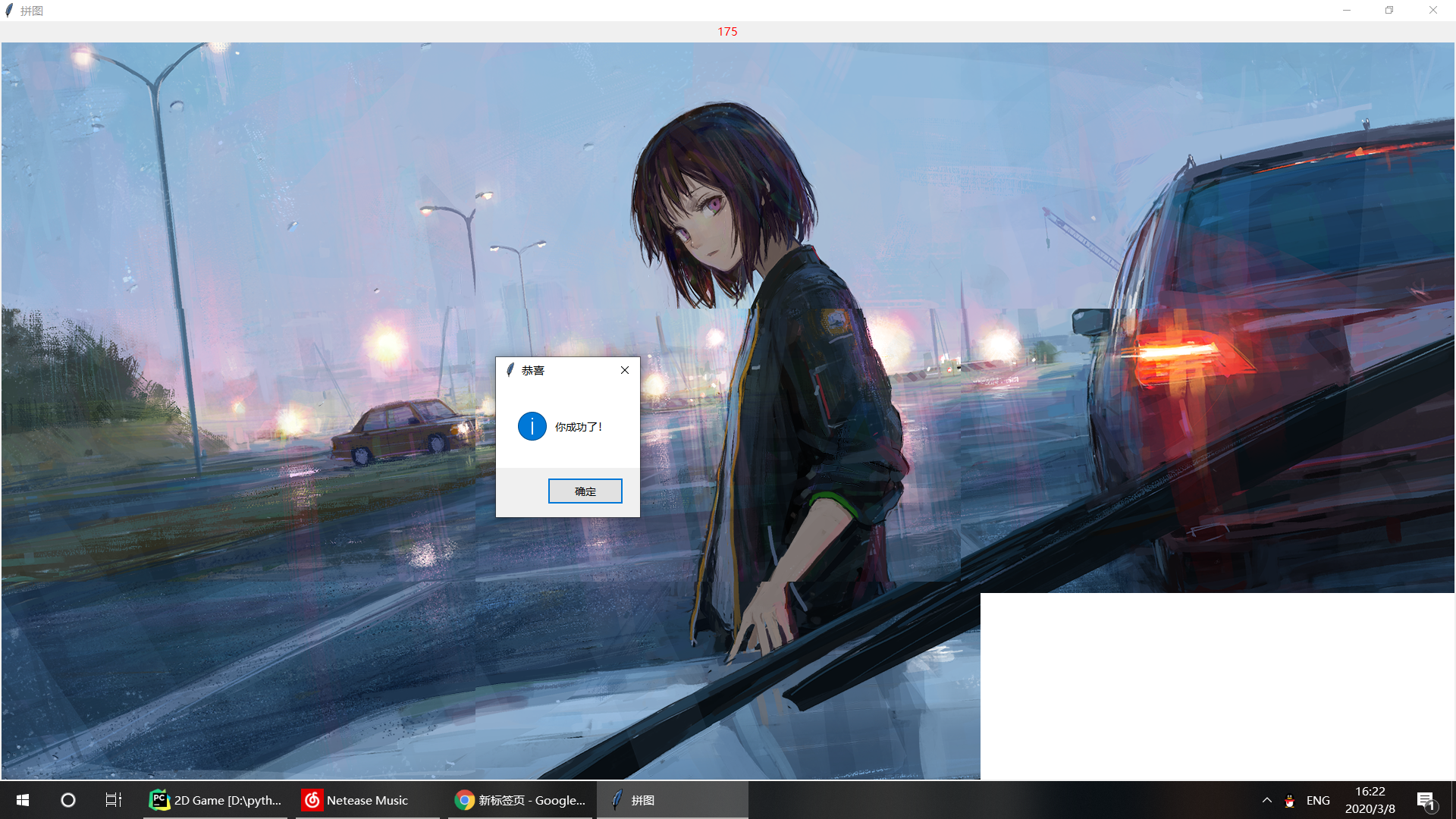Restore down the 拼图 window
This screenshot has height=819, width=1456.
pyautogui.click(x=1389, y=11)
